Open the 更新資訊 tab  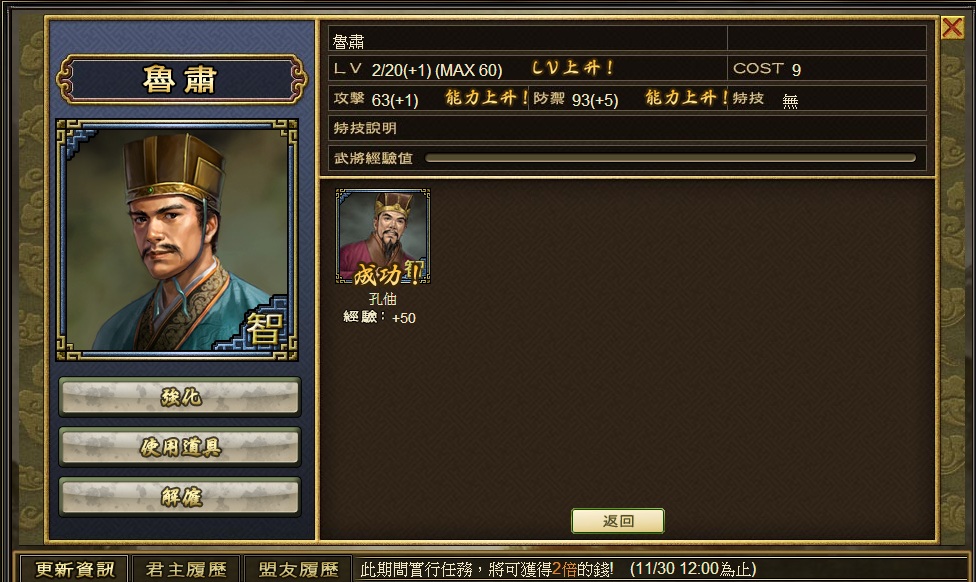pyautogui.click(x=74, y=569)
